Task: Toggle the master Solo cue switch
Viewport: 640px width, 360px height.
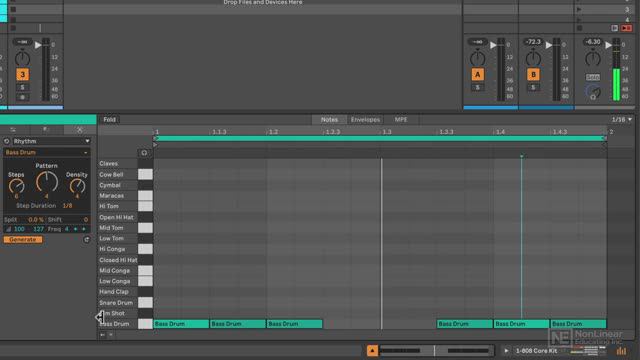Action: click(x=593, y=77)
